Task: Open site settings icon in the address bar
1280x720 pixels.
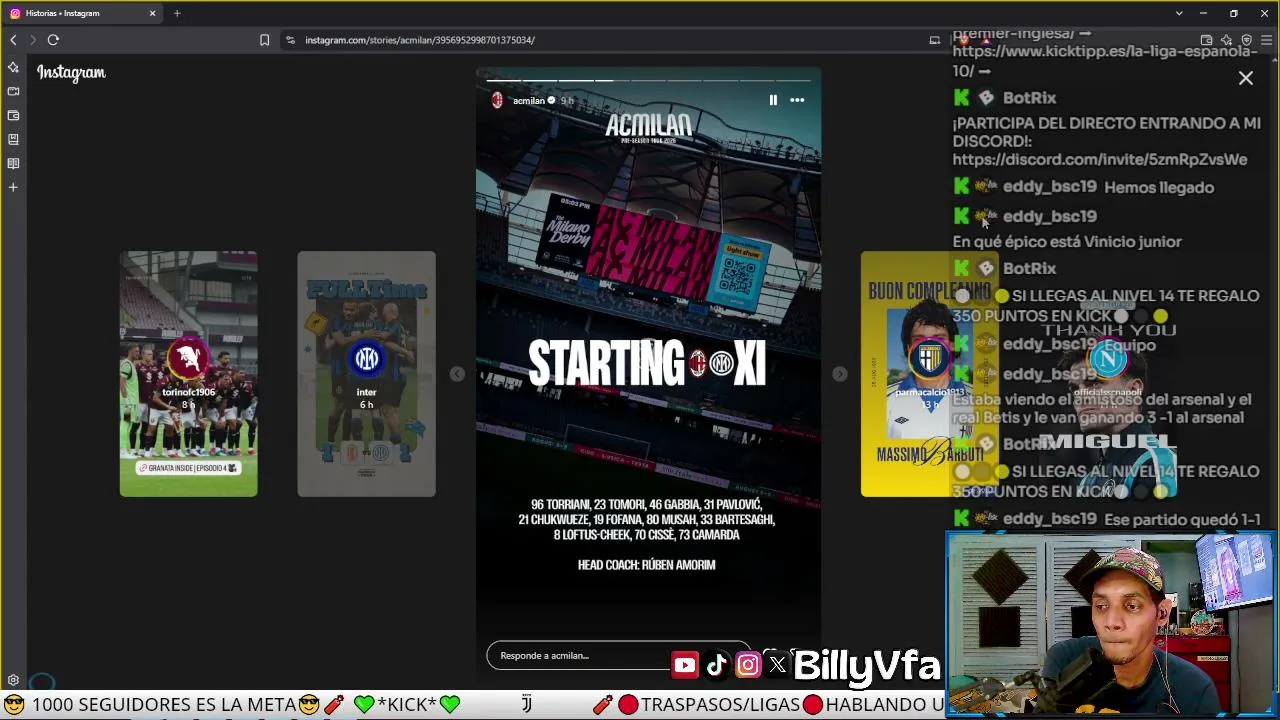Action: 290,40
